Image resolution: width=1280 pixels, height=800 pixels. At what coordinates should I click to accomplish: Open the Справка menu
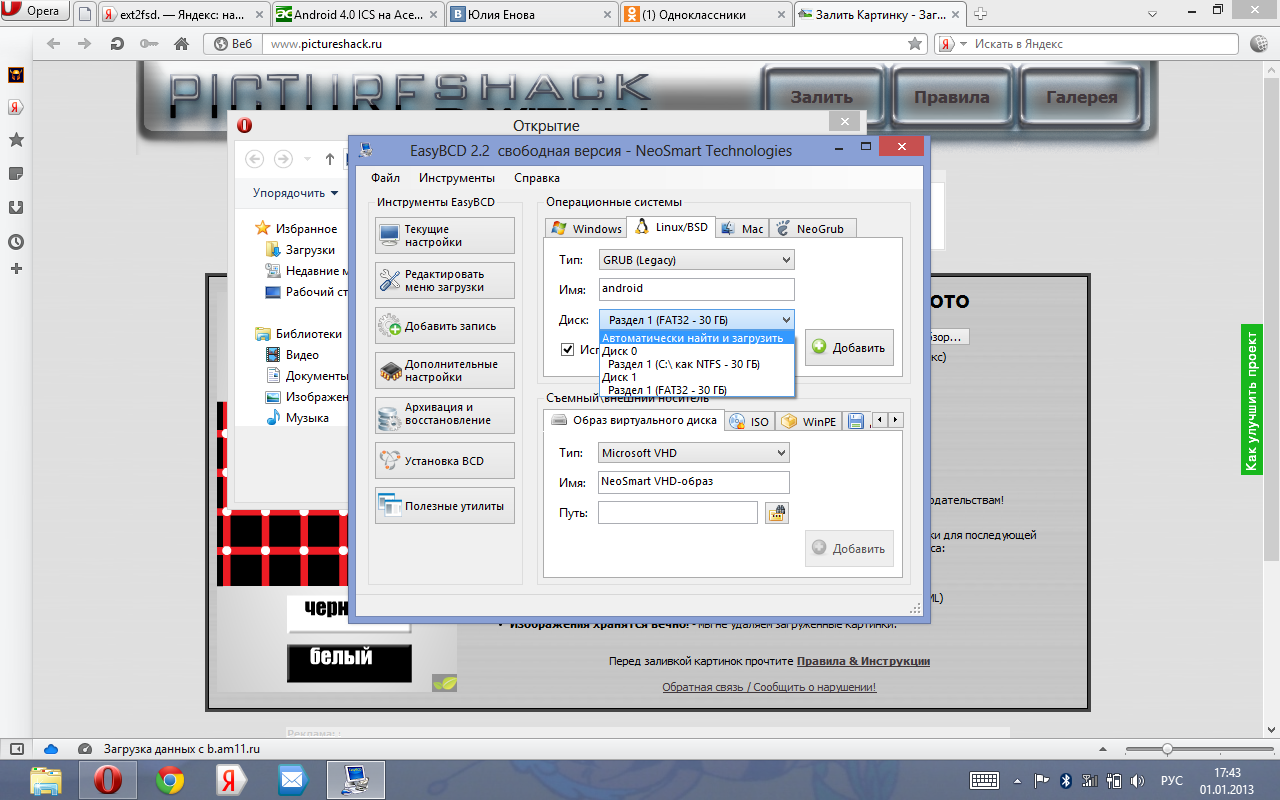click(x=537, y=178)
